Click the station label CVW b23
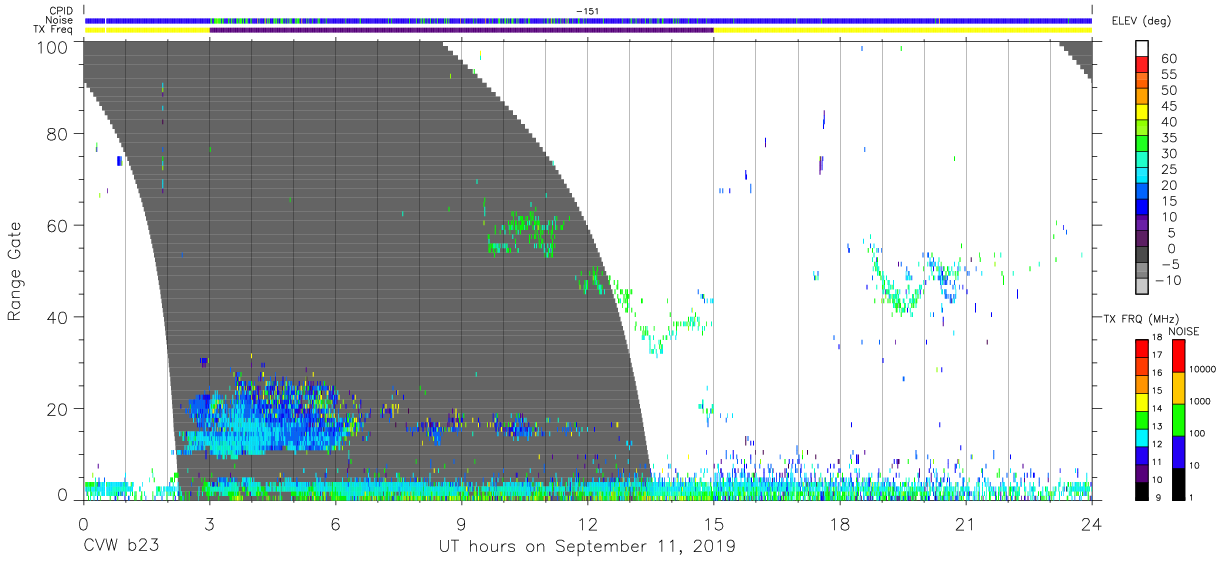Screen dimensions: 1228x567 (x=120, y=546)
